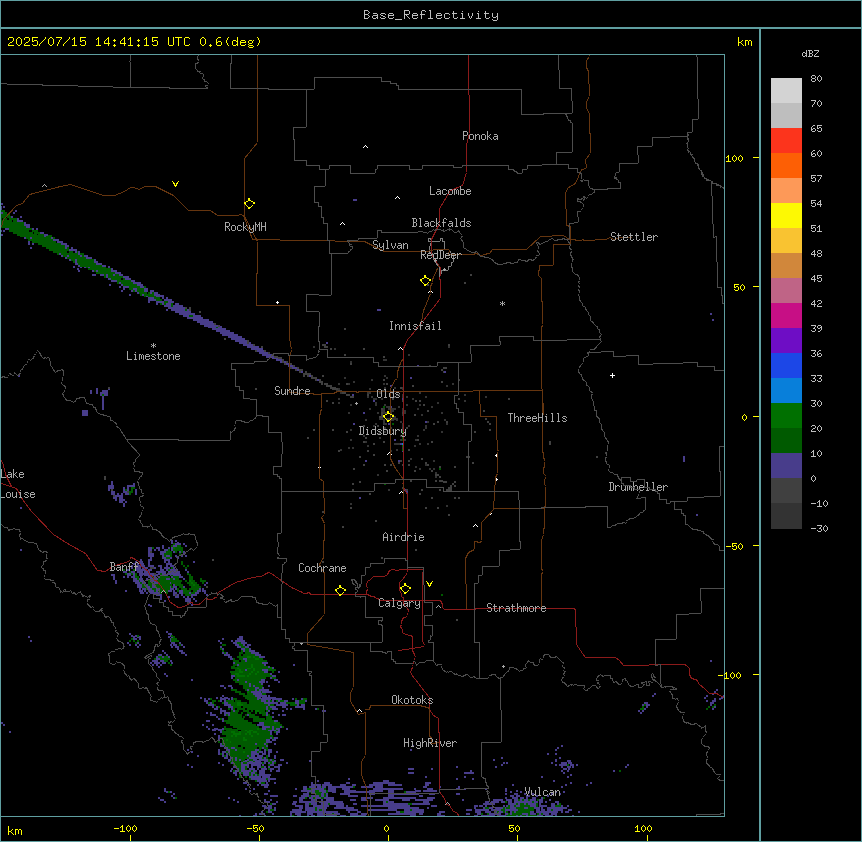Click the Vulcan label

pos(543,792)
